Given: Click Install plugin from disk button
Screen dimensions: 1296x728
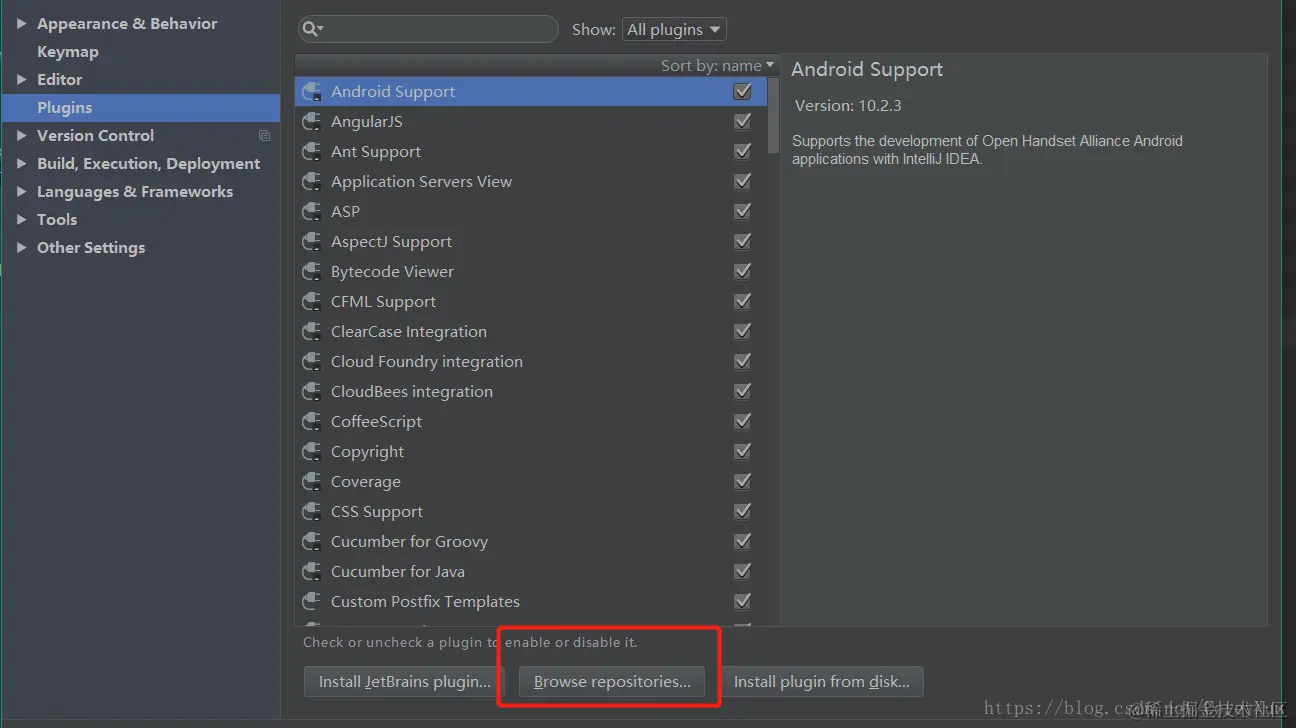Looking at the screenshot, I should [x=822, y=682].
